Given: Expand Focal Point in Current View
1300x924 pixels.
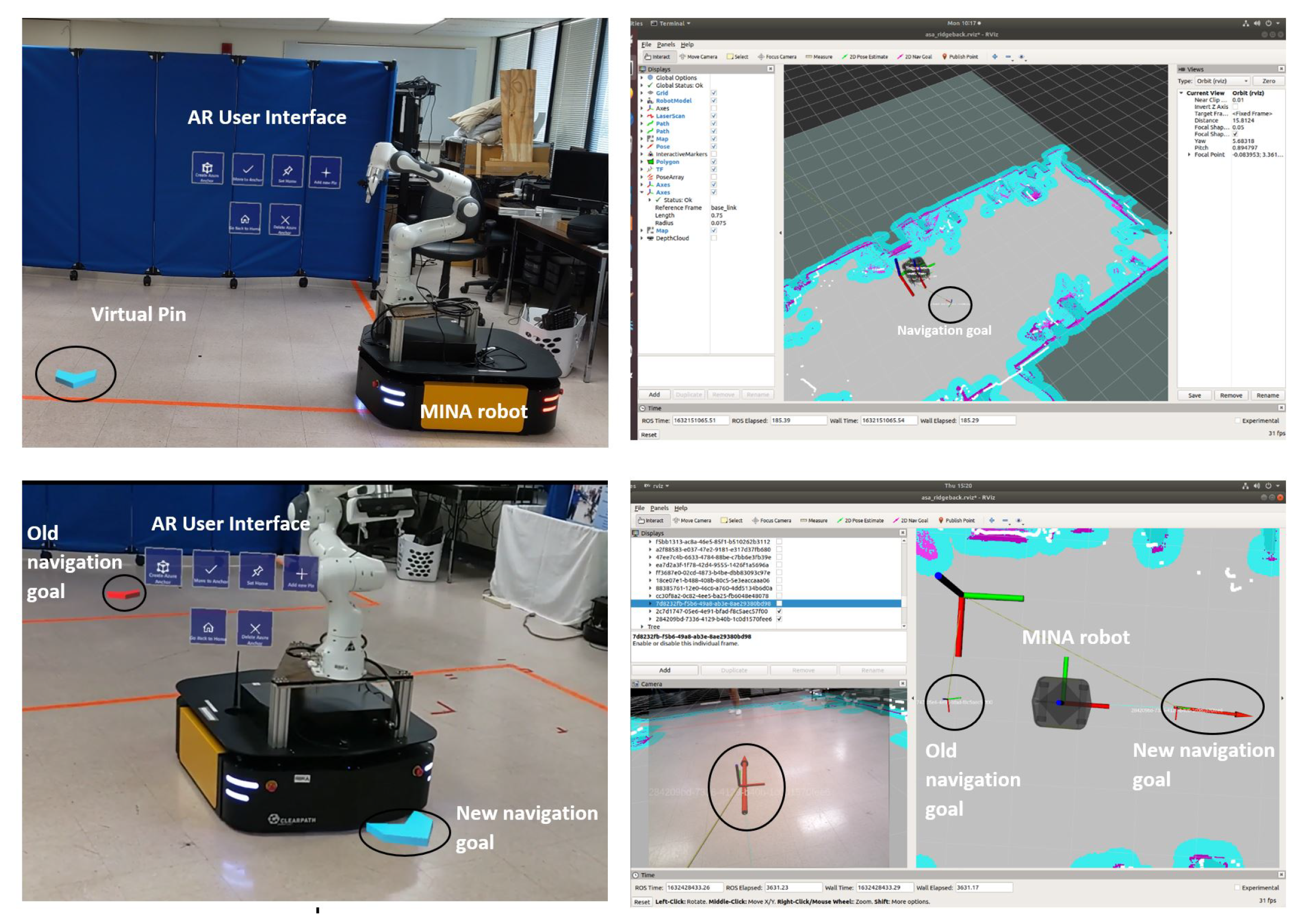Looking at the screenshot, I should [1189, 155].
